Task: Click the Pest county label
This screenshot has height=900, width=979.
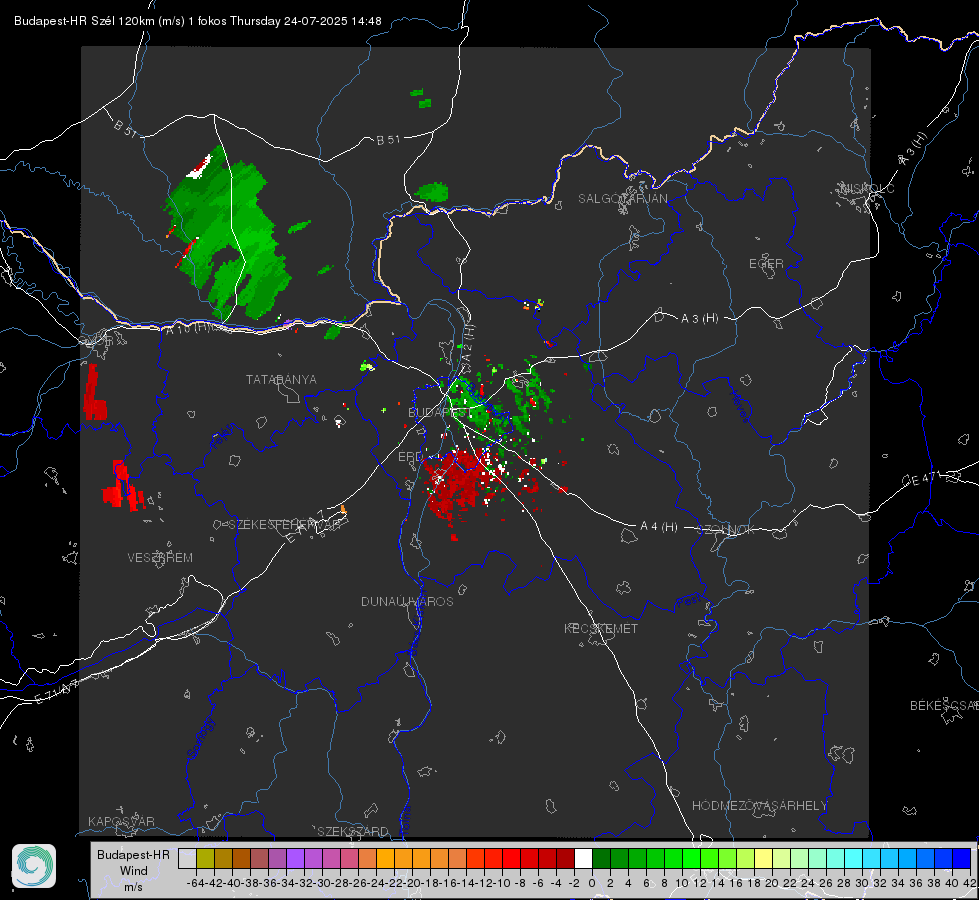Action: [x=688, y=602]
